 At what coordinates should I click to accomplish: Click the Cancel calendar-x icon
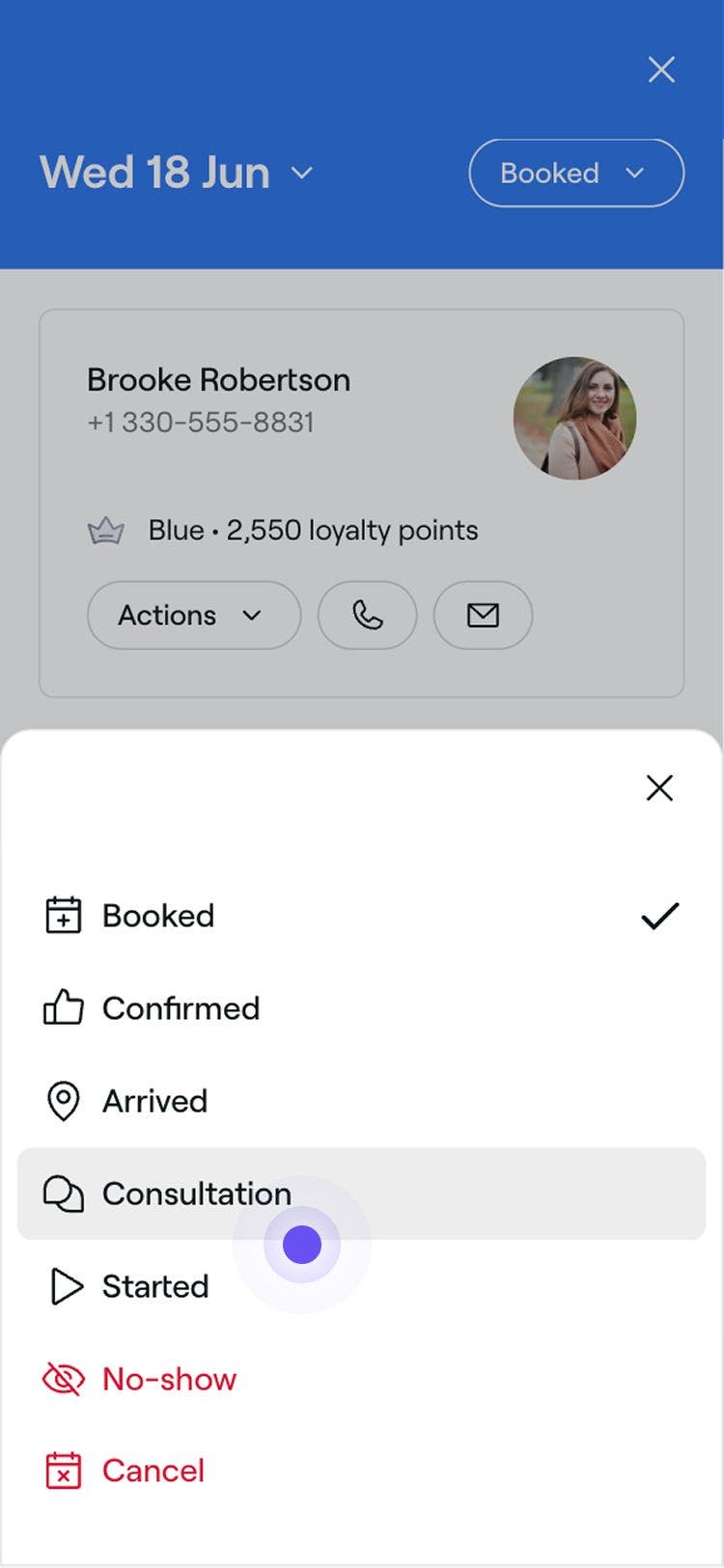tap(64, 1471)
